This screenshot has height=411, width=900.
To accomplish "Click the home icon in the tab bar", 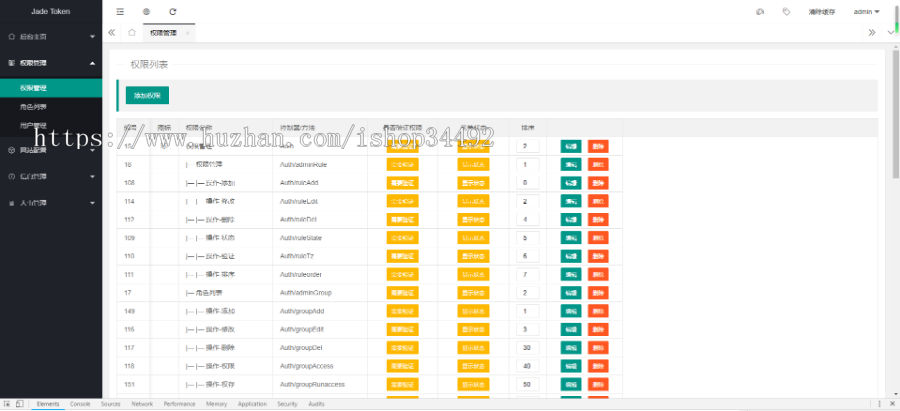I will [132, 32].
